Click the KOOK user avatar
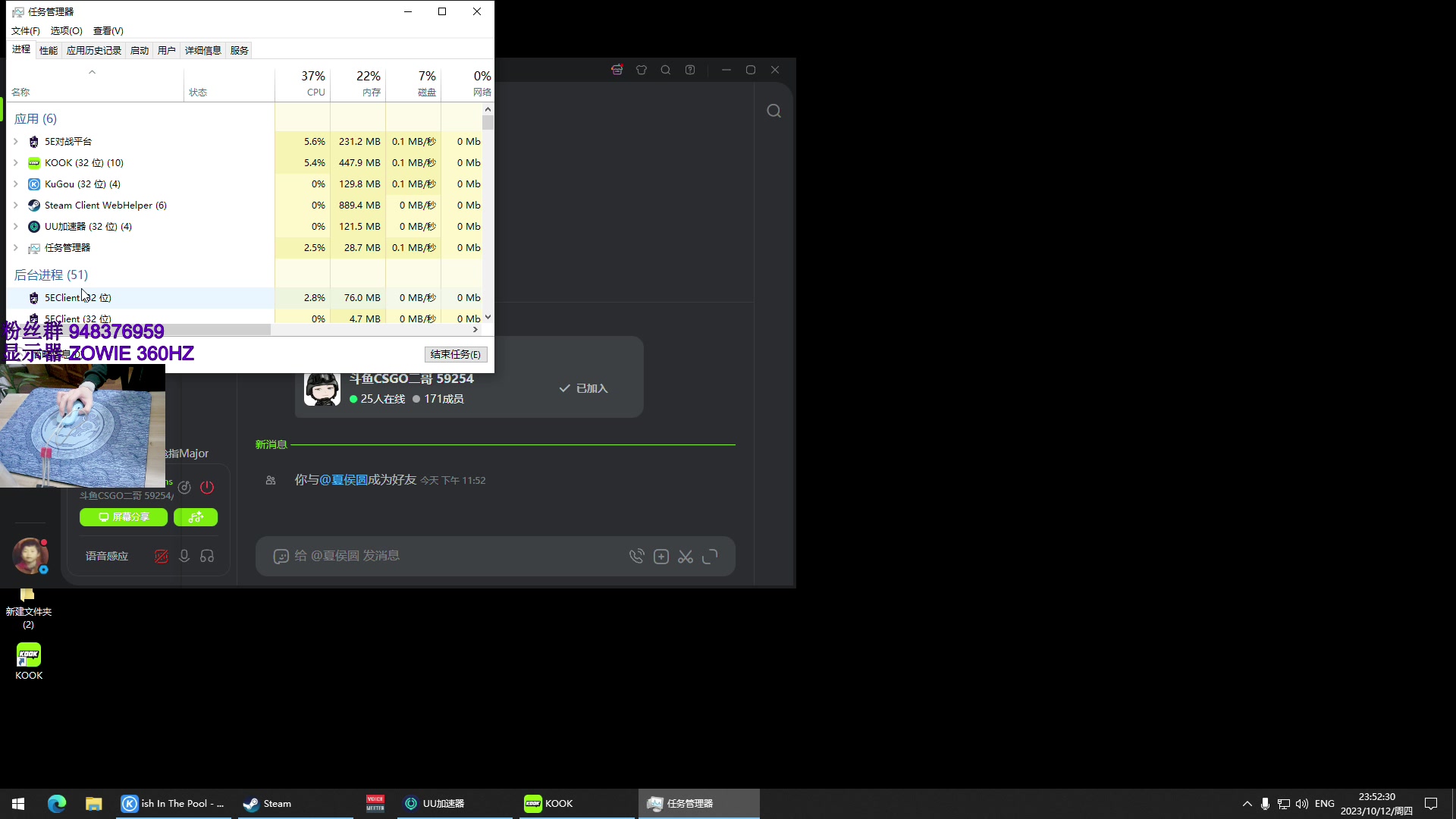The image size is (1456, 819). 30,556
